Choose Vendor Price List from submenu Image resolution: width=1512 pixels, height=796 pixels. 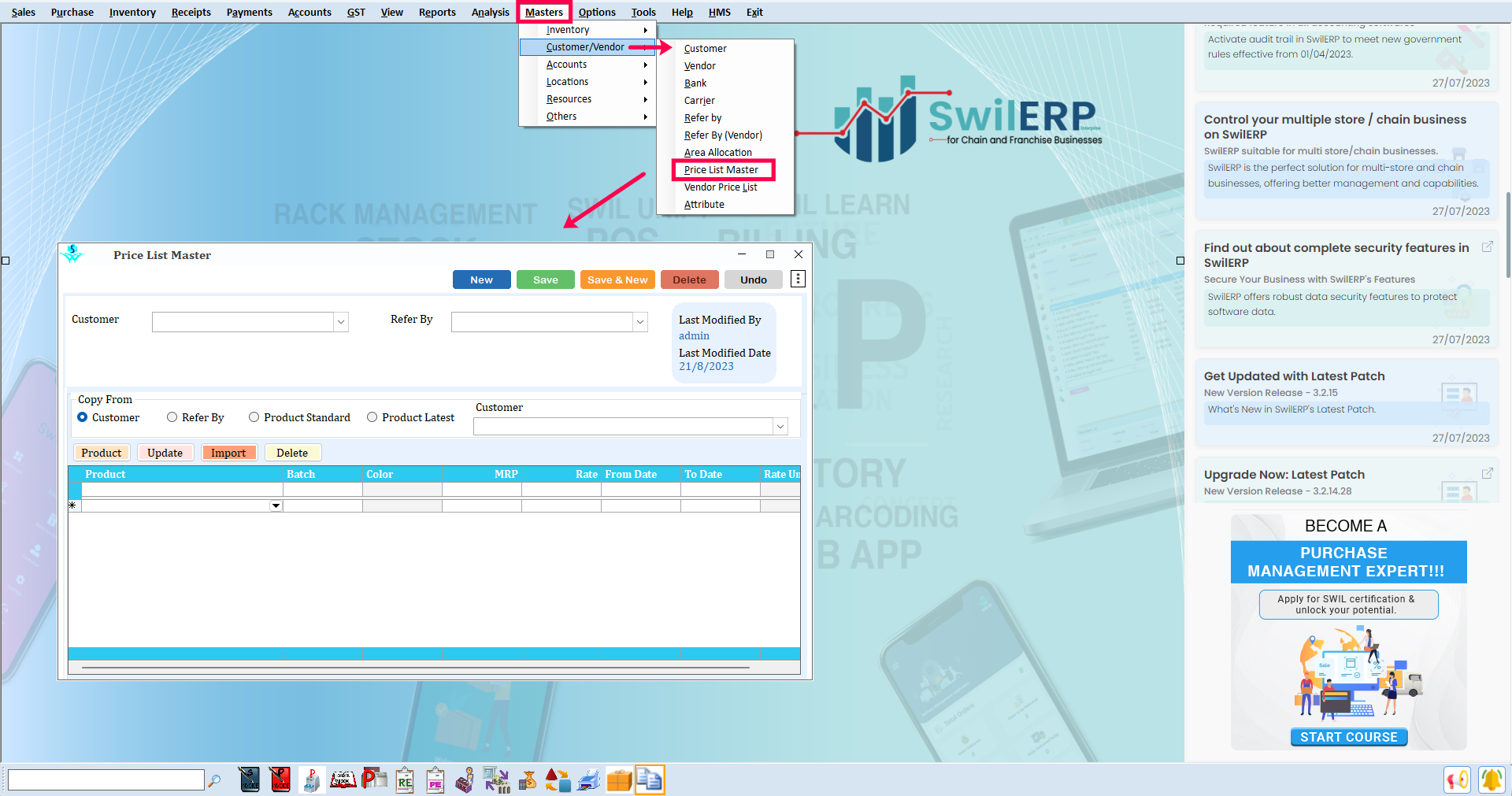pyautogui.click(x=721, y=187)
